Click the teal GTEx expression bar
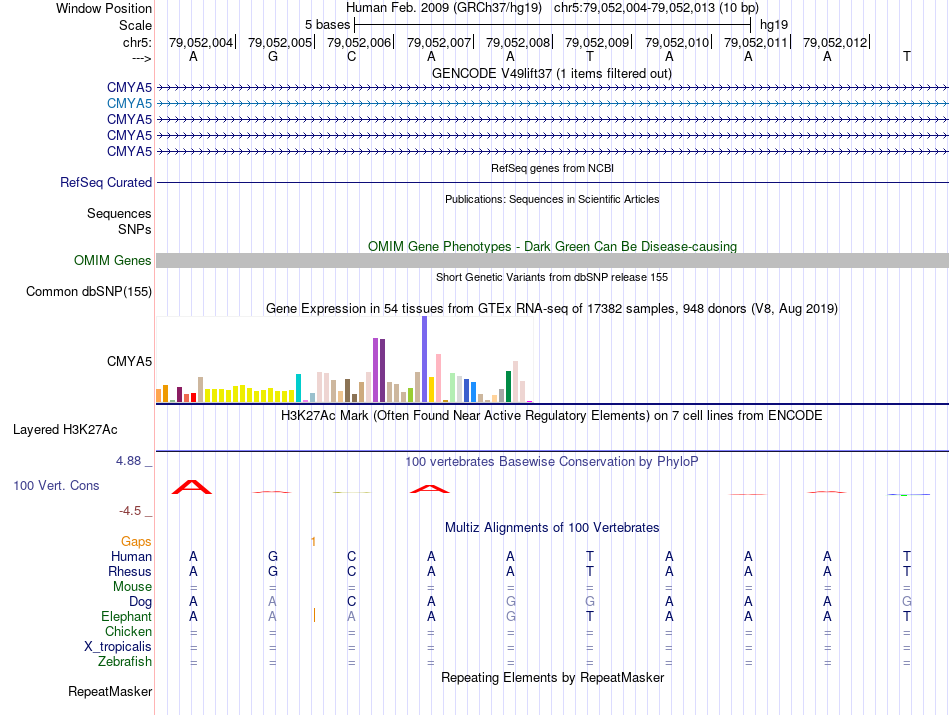This screenshot has width=950, height=715. (298, 388)
